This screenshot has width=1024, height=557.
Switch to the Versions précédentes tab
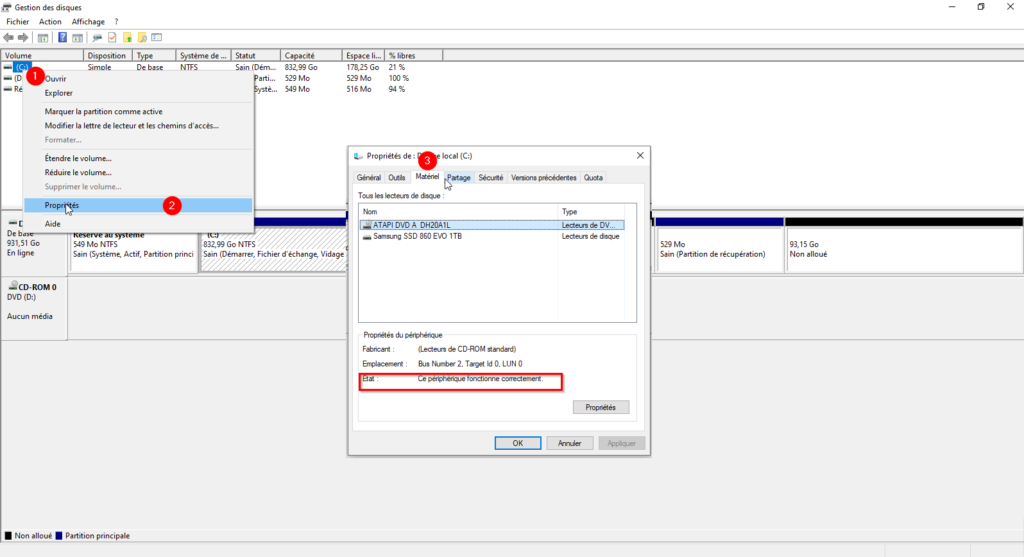(x=543, y=178)
